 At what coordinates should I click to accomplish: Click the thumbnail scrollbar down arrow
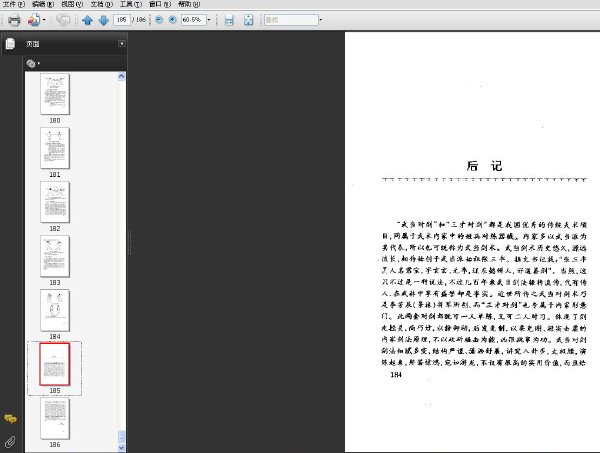[x=122, y=448]
